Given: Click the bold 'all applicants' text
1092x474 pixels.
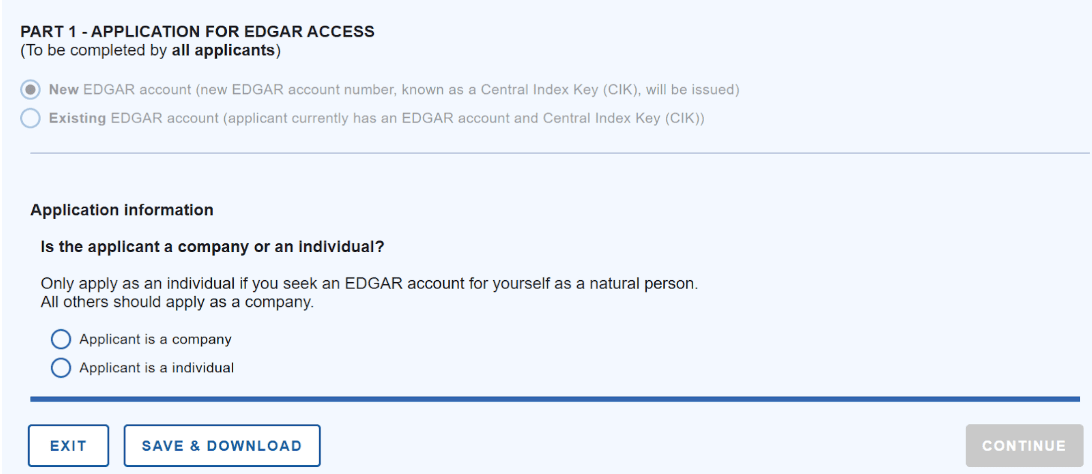Looking at the screenshot, I should point(223,51).
